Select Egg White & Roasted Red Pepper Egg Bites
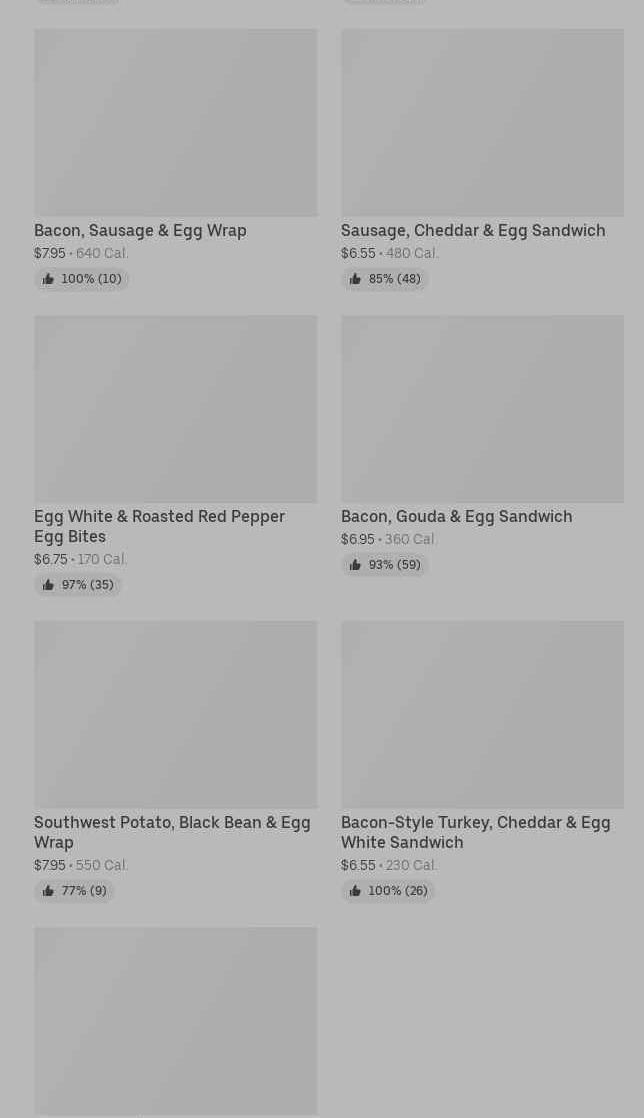 click(x=159, y=527)
